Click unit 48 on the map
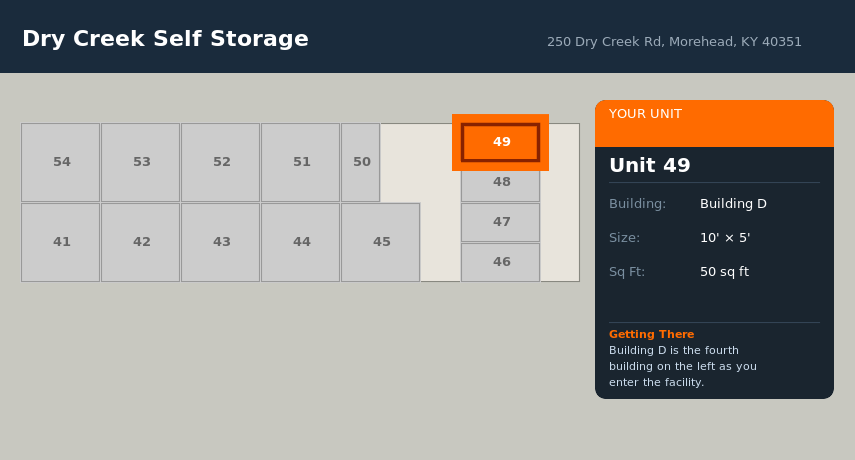 pyautogui.click(x=500, y=184)
